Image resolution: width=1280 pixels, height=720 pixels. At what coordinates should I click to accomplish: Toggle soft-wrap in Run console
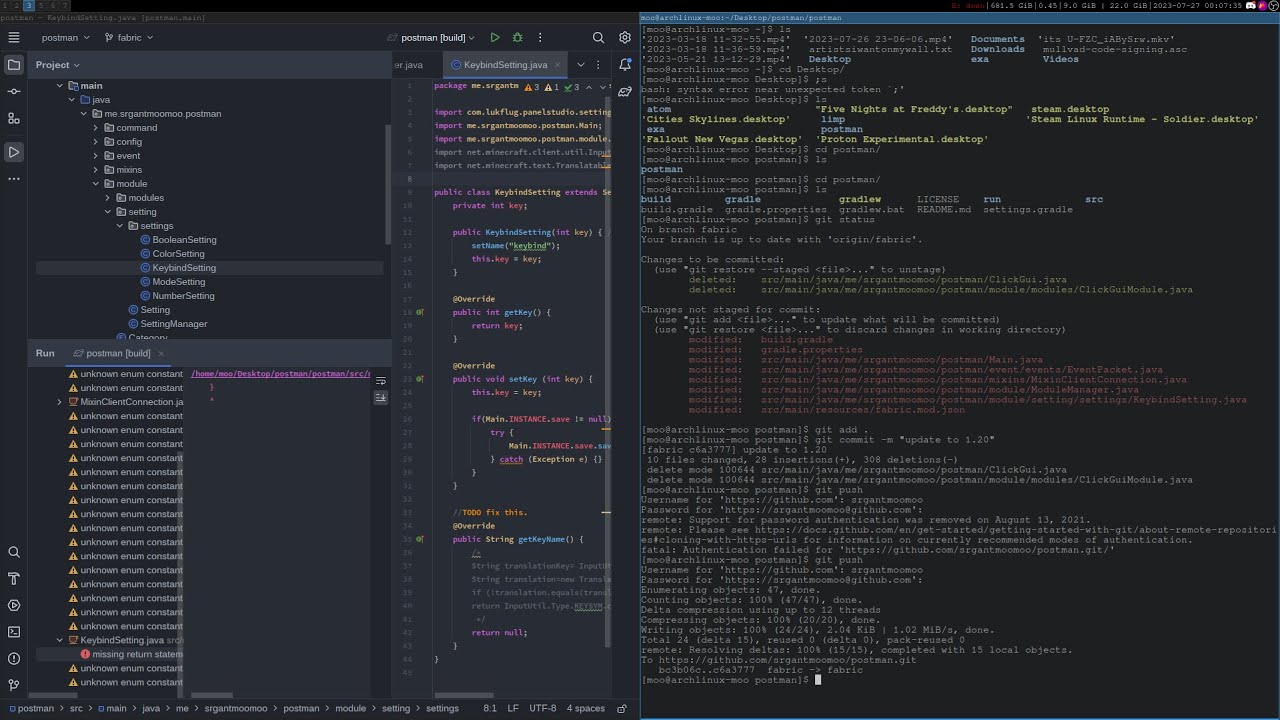pos(380,381)
